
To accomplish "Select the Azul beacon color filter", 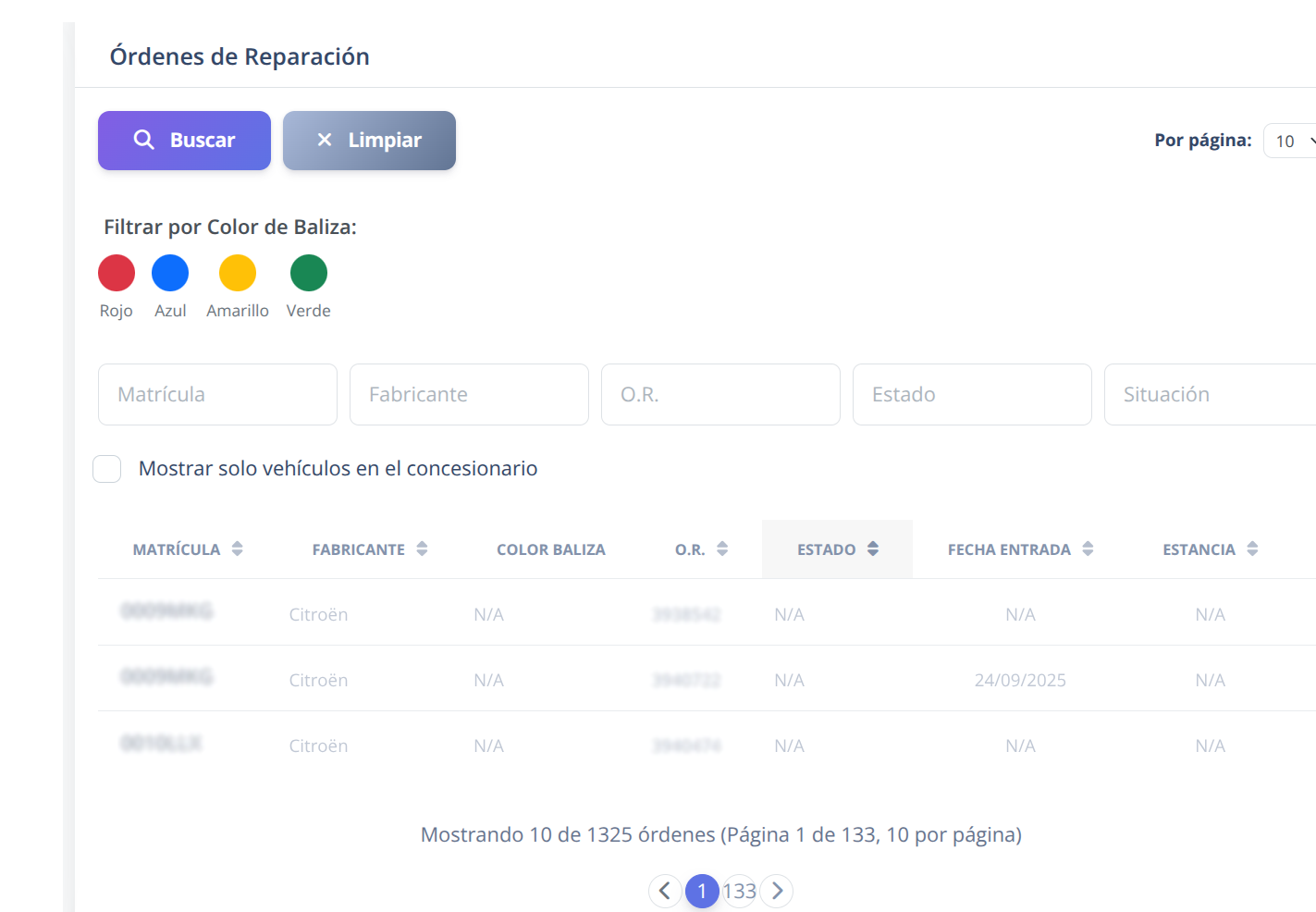I will click(x=170, y=272).
